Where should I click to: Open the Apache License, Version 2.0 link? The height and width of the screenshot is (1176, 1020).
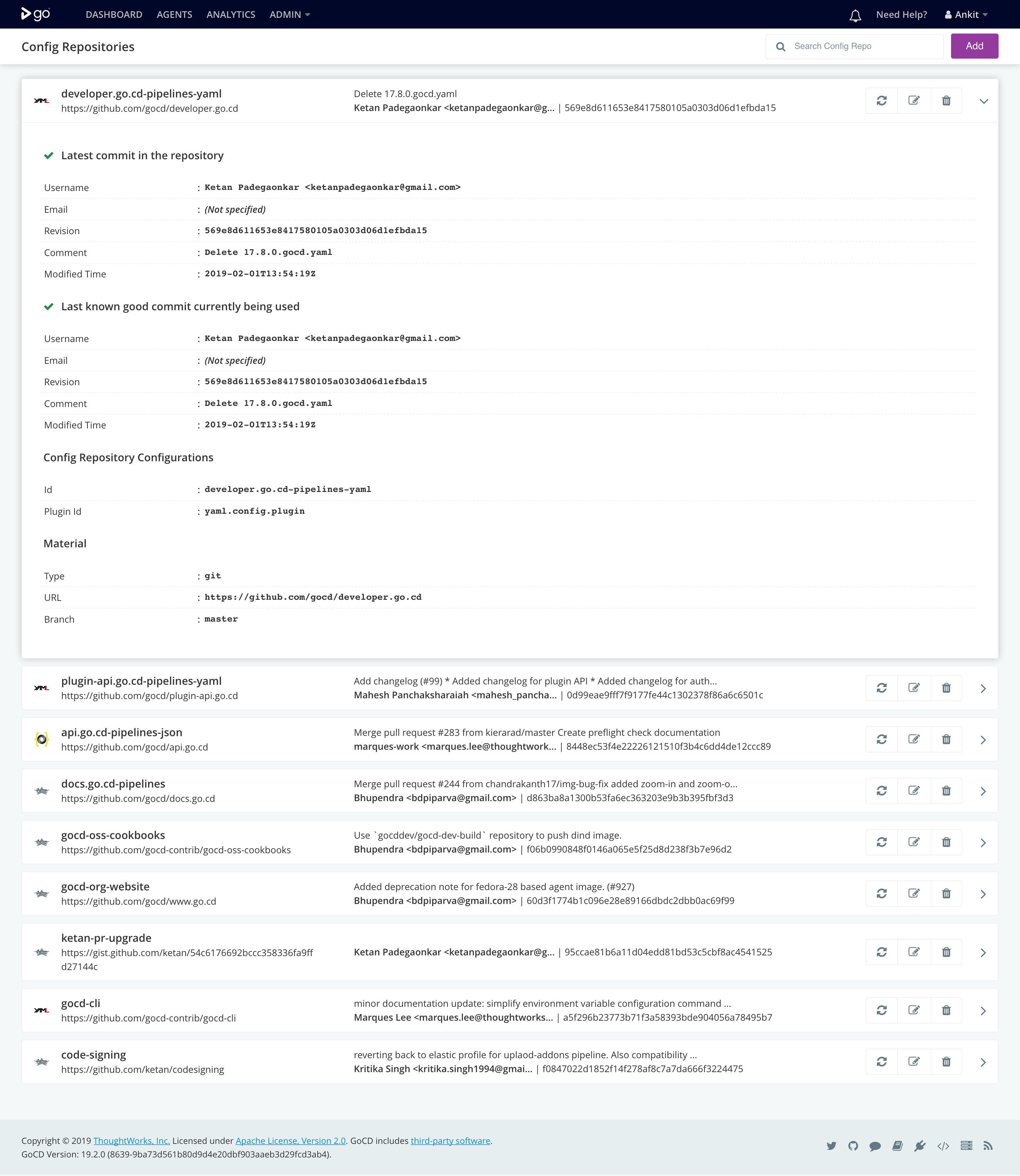pyautogui.click(x=291, y=1141)
